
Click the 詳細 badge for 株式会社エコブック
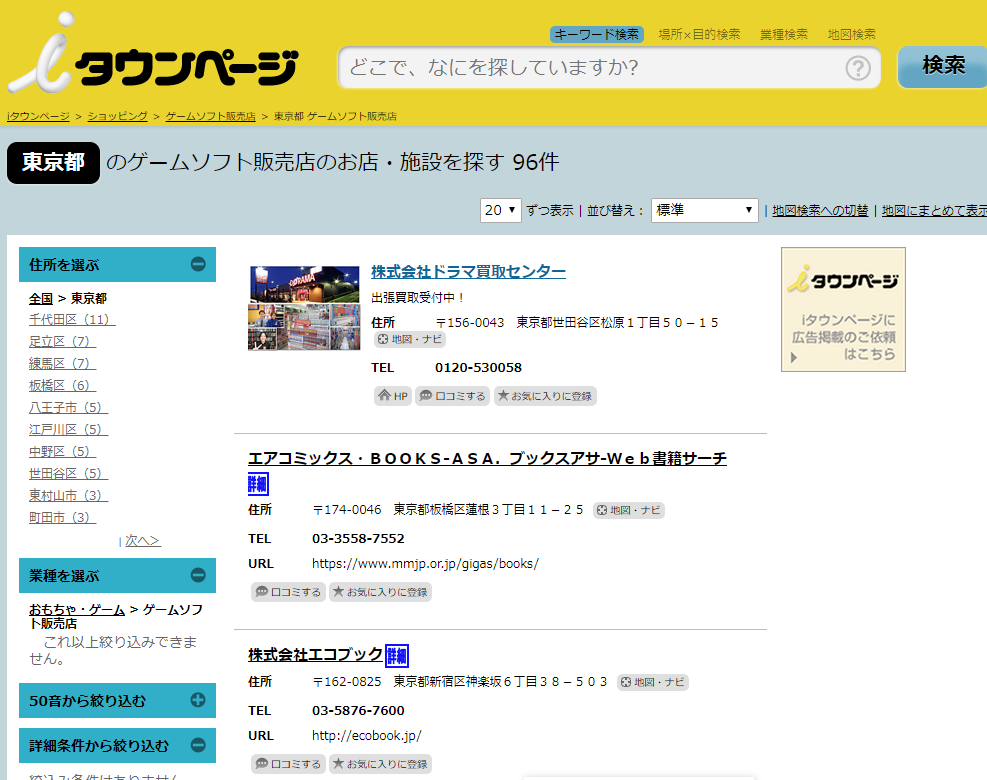[397, 656]
